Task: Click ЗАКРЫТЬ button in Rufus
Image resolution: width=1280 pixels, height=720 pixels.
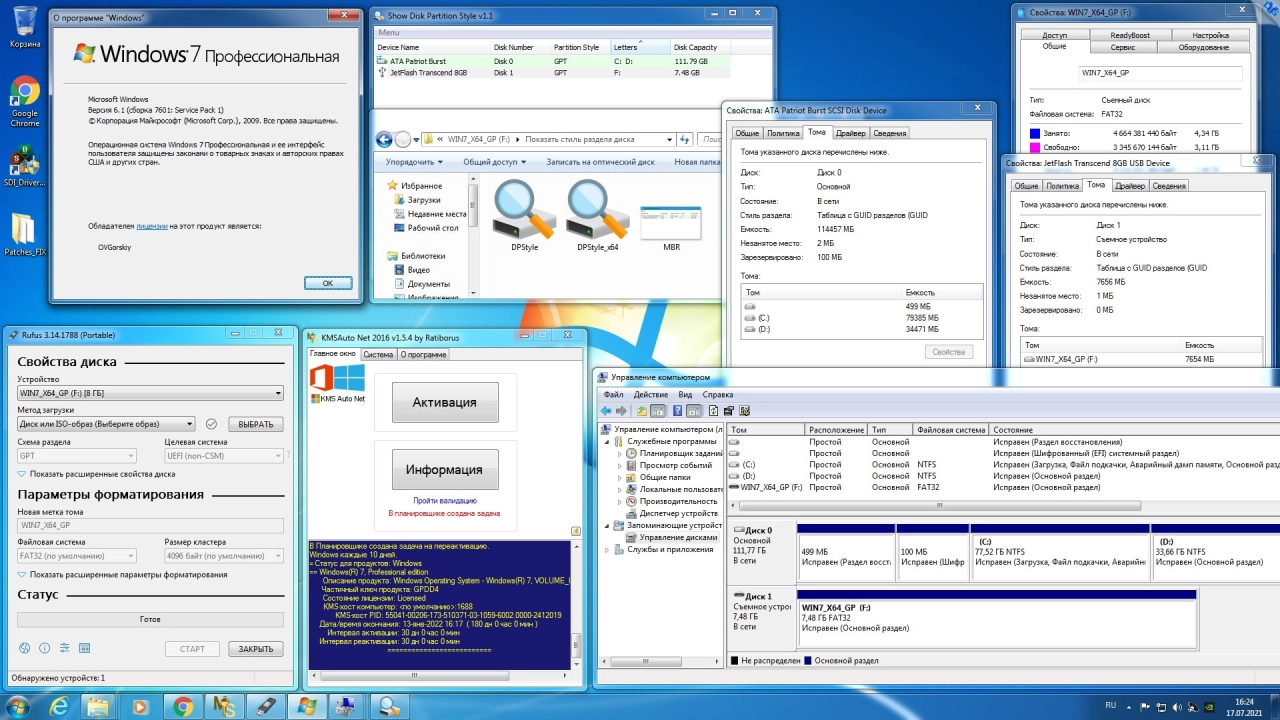Action: point(256,649)
